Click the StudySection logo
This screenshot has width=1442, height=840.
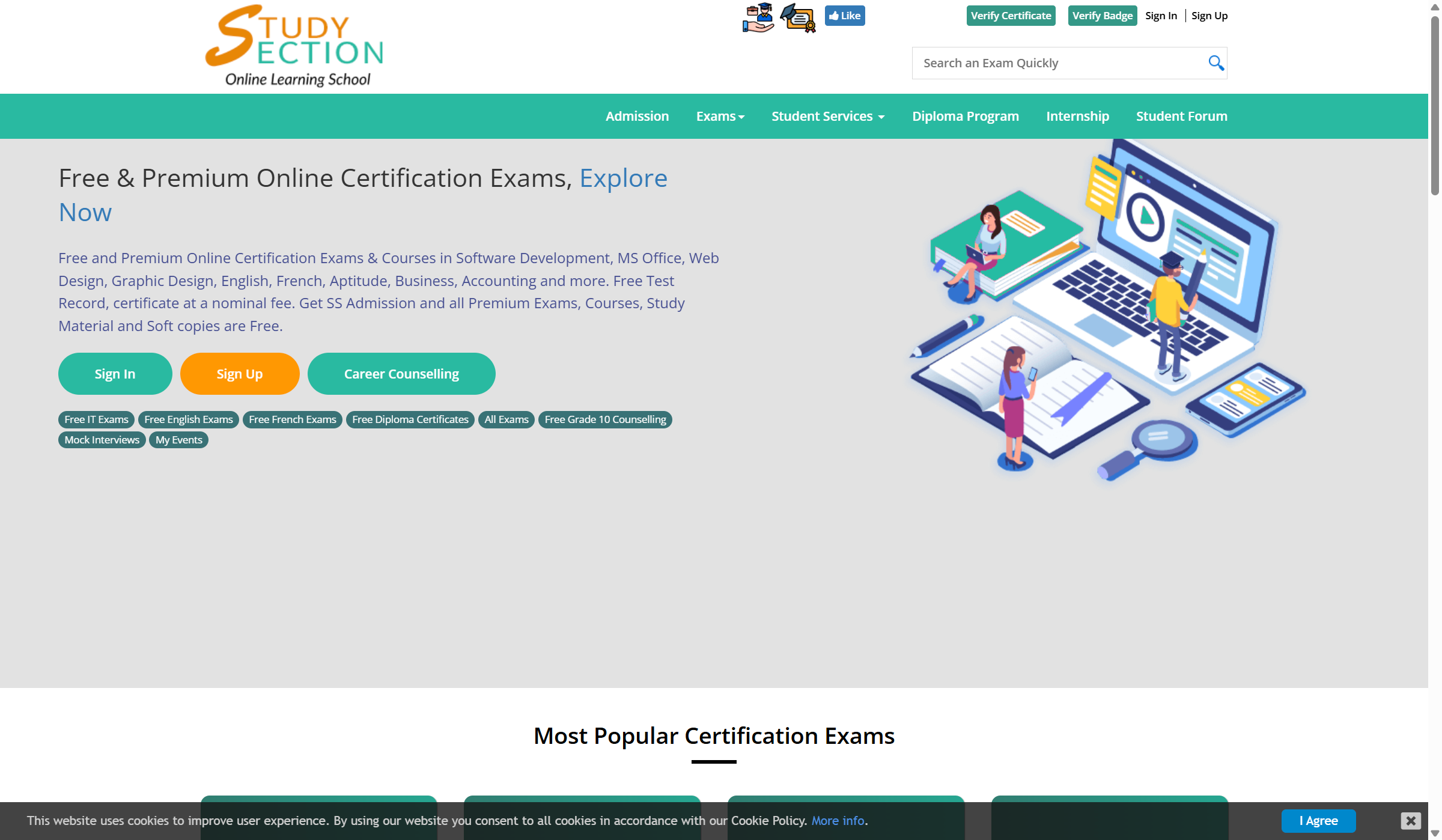tap(294, 46)
